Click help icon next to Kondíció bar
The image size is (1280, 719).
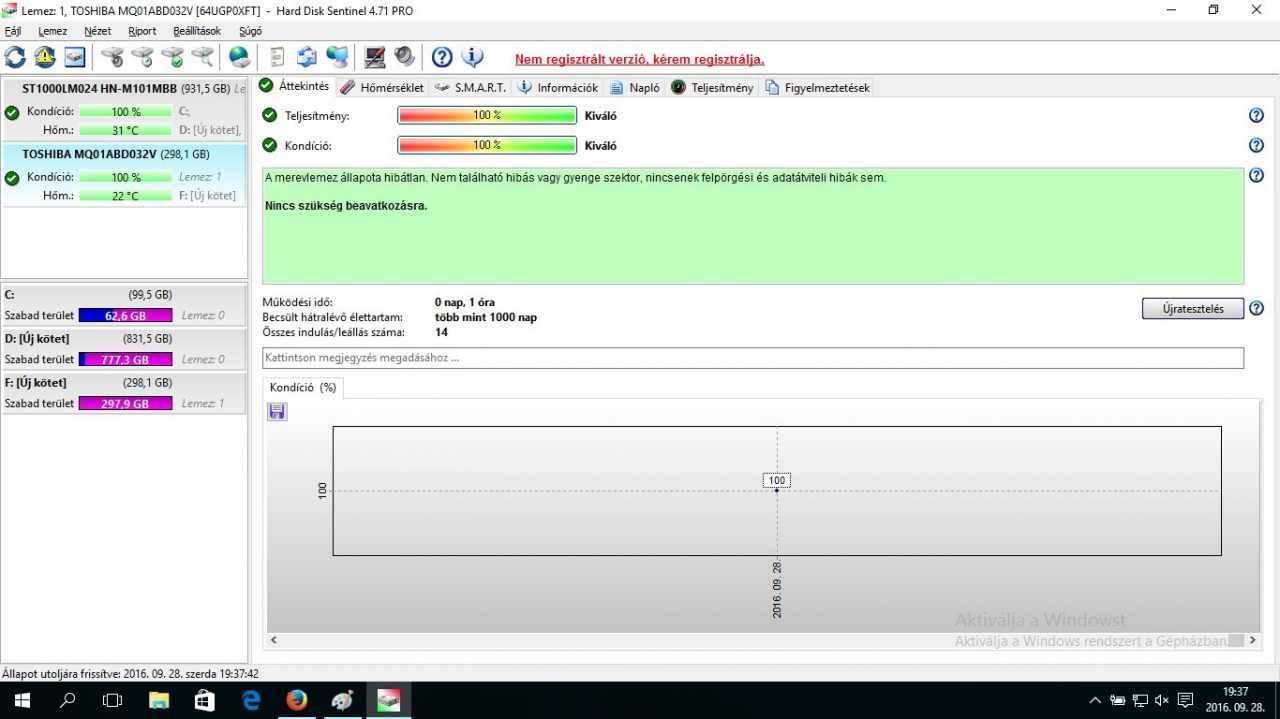[1257, 146]
